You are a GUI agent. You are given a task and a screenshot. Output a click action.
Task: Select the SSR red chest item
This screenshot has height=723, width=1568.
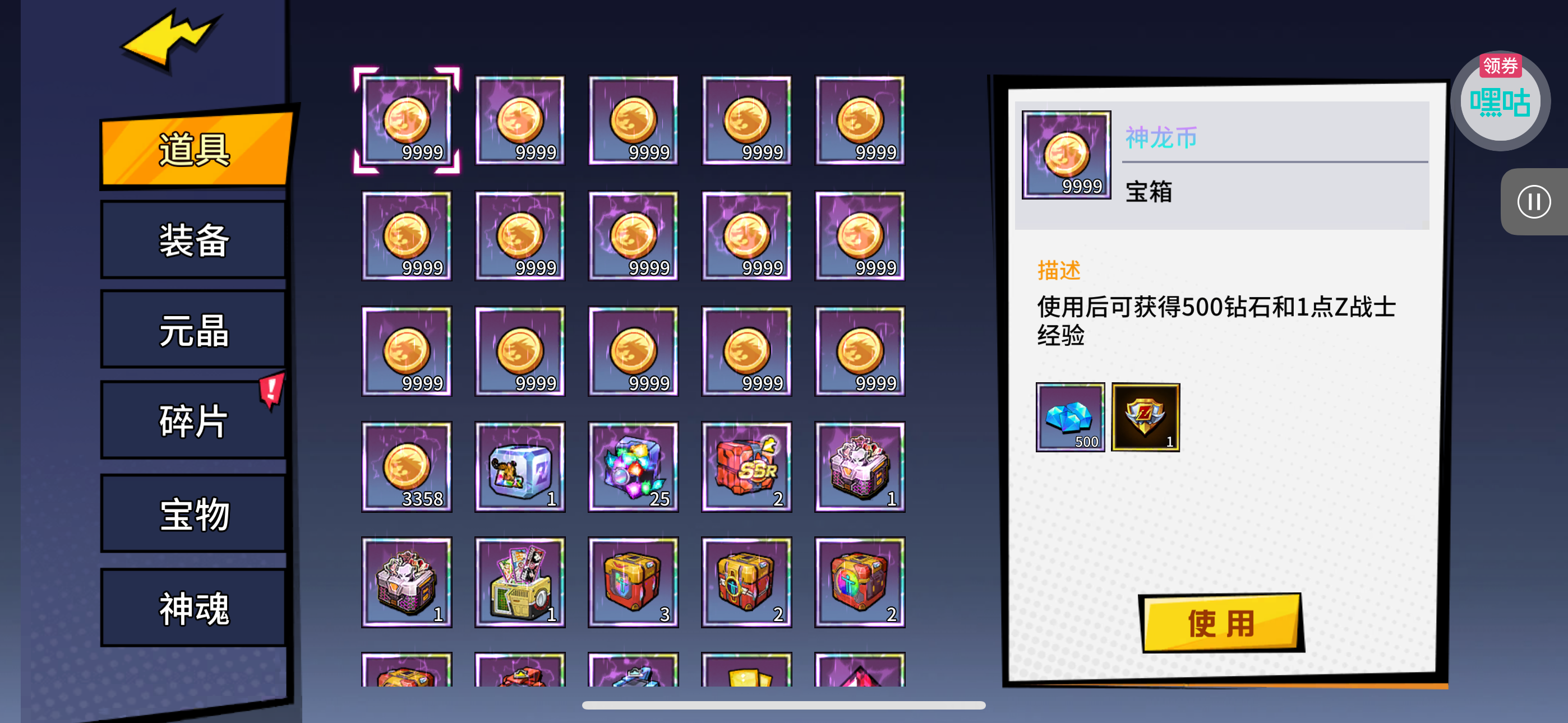746,467
